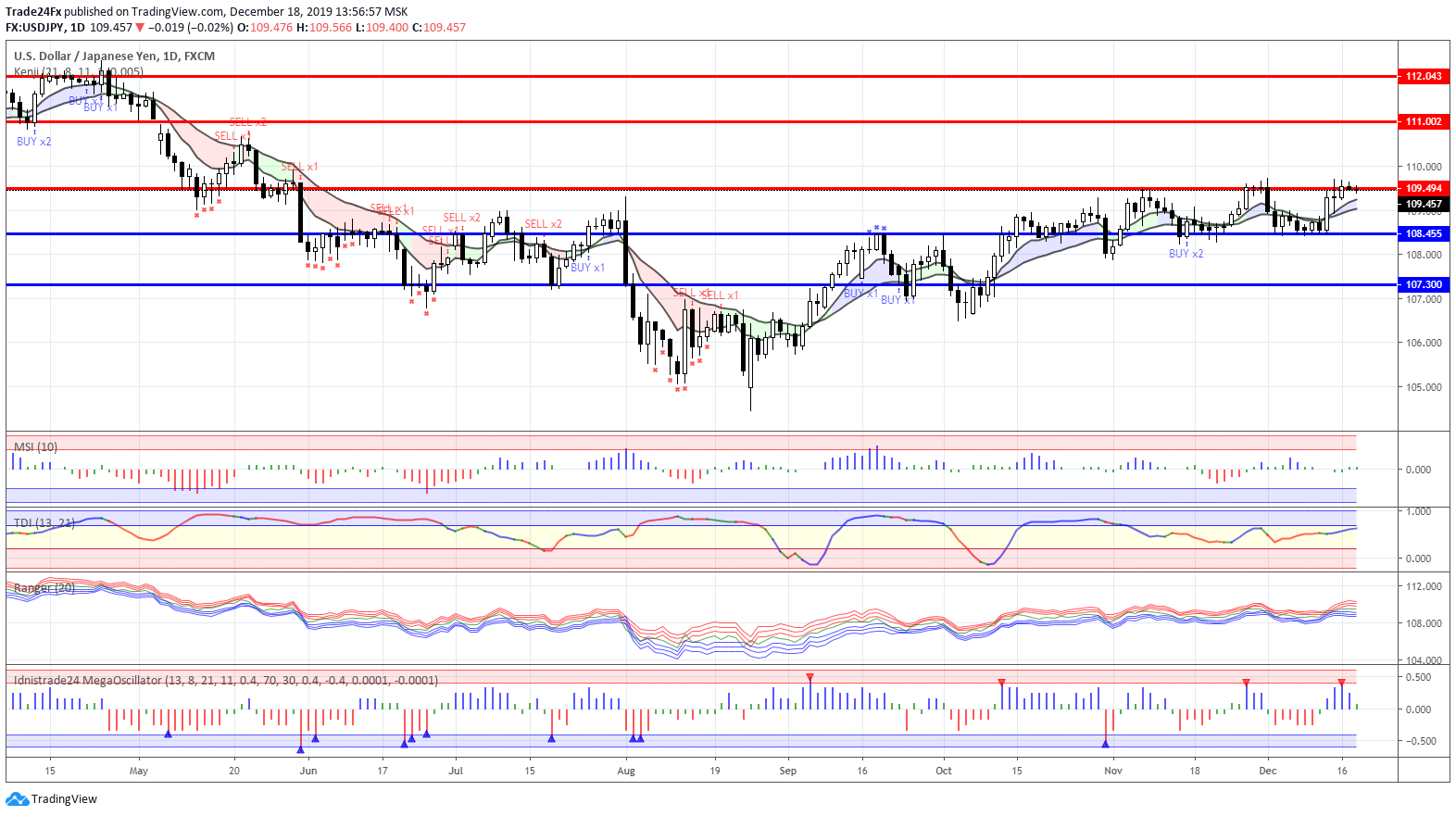Click the 1.000 value on TDI axis
The image size is (1456, 816).
pyautogui.click(x=1418, y=511)
